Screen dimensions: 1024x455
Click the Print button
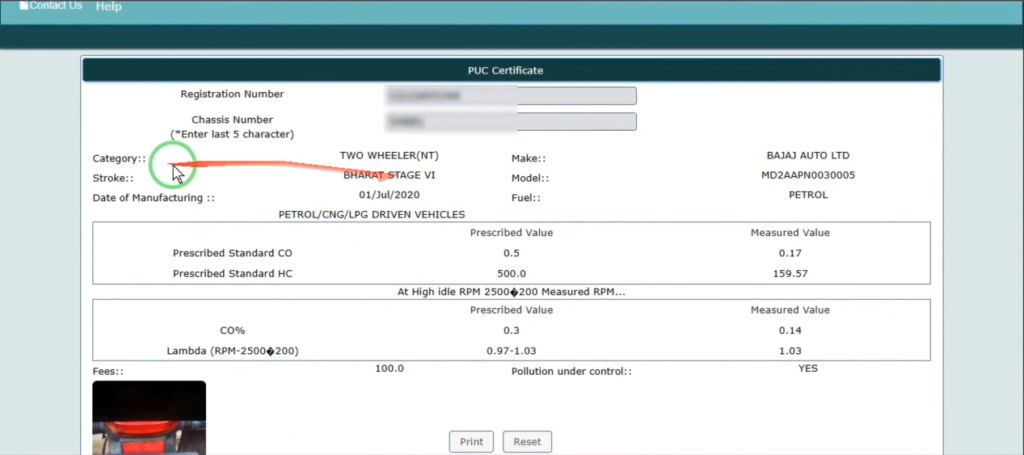tap(471, 441)
